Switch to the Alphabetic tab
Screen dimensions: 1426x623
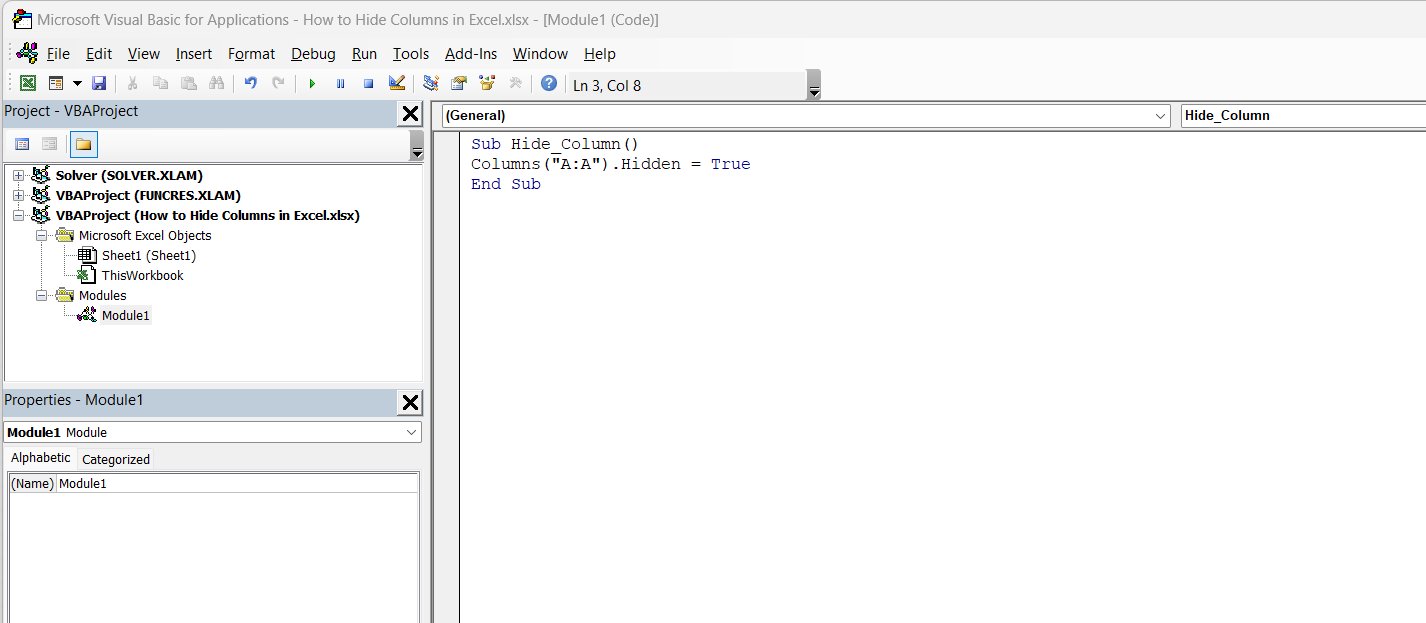(41, 458)
